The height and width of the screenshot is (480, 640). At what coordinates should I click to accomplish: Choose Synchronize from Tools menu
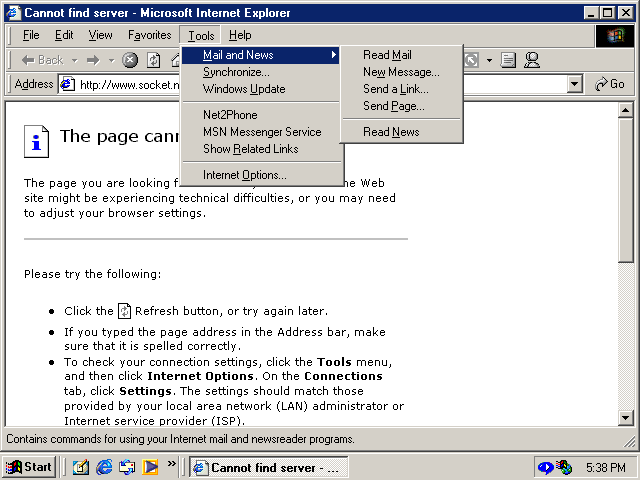click(x=260, y=72)
